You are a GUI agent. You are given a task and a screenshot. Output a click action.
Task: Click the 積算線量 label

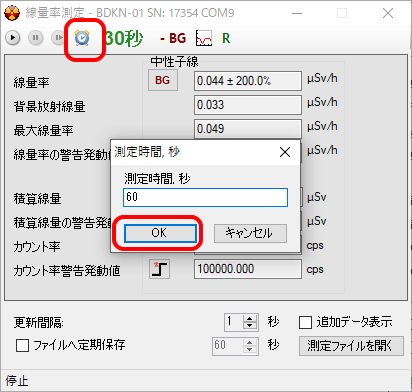(x=37, y=199)
